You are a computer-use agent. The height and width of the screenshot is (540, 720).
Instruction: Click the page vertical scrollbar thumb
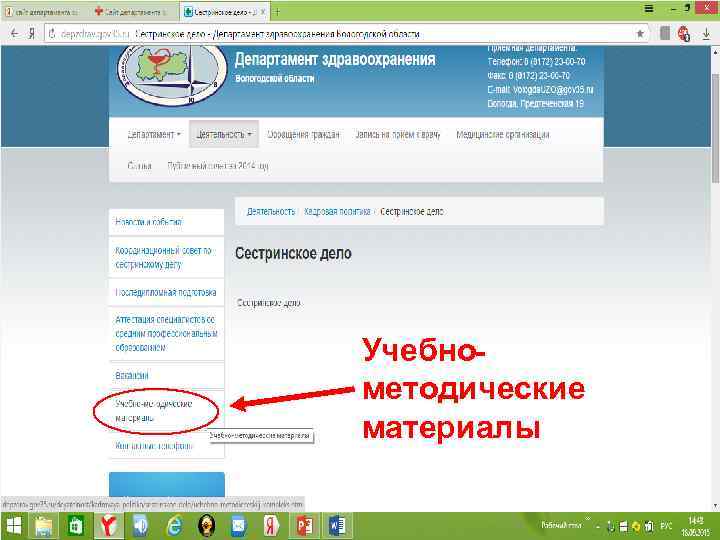coord(715,129)
